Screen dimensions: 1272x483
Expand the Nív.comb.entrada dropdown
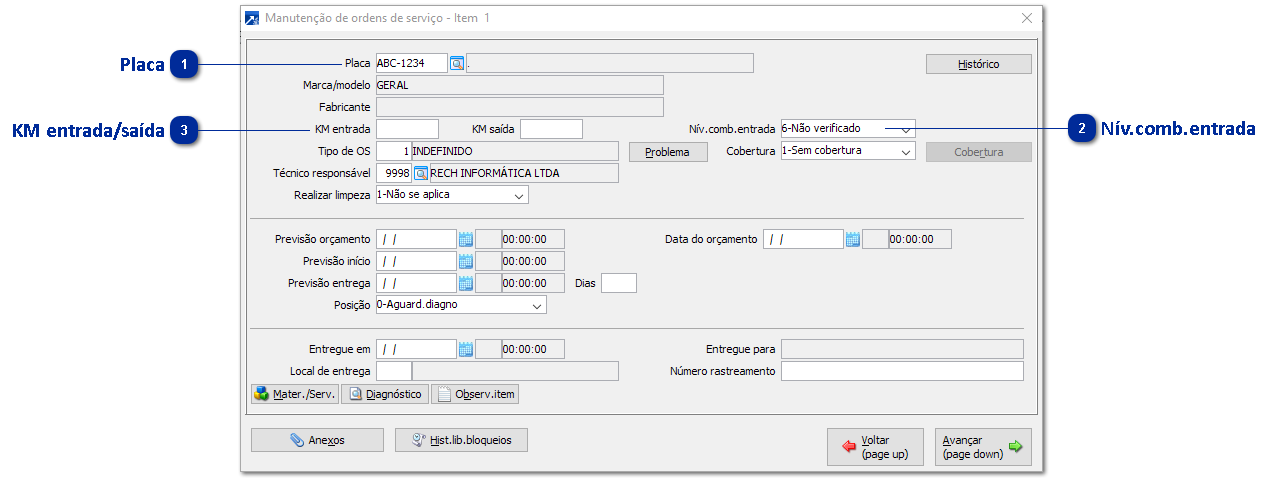point(904,129)
